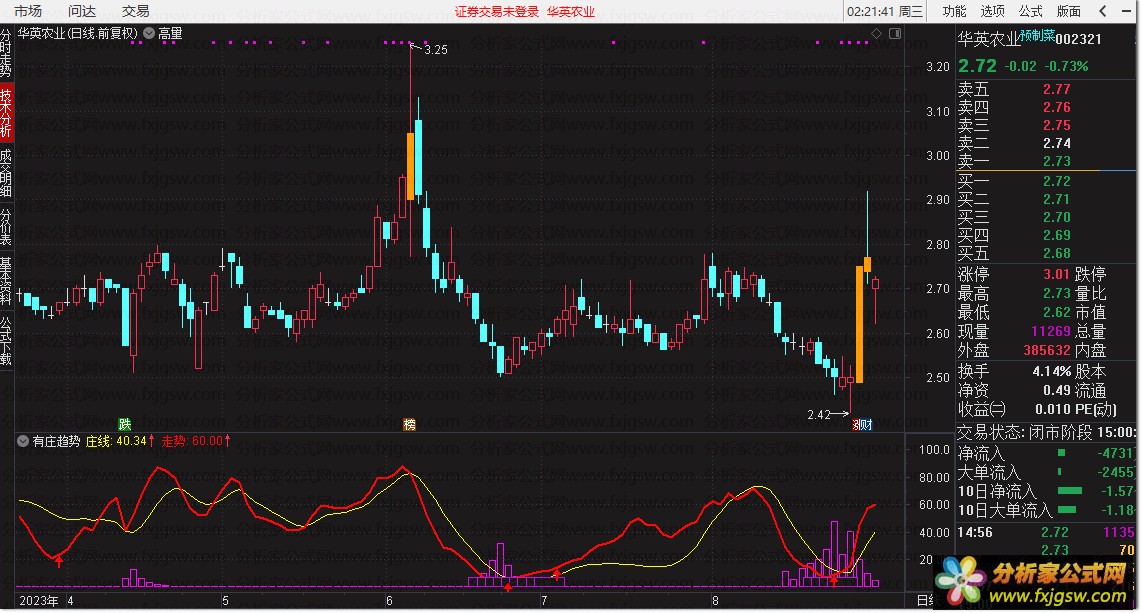Image resolution: width=1143 pixels, height=613 pixels.
Task: Click the 涨停 value 3.01
Action: pos(1056,275)
